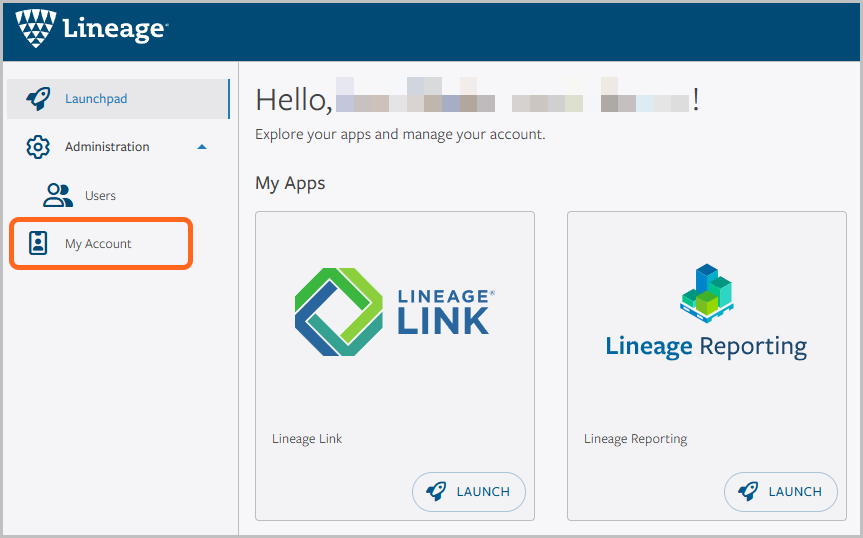The height and width of the screenshot is (538, 863).
Task: Click the Lineage Reporting logo thumbnail
Action: [707, 312]
